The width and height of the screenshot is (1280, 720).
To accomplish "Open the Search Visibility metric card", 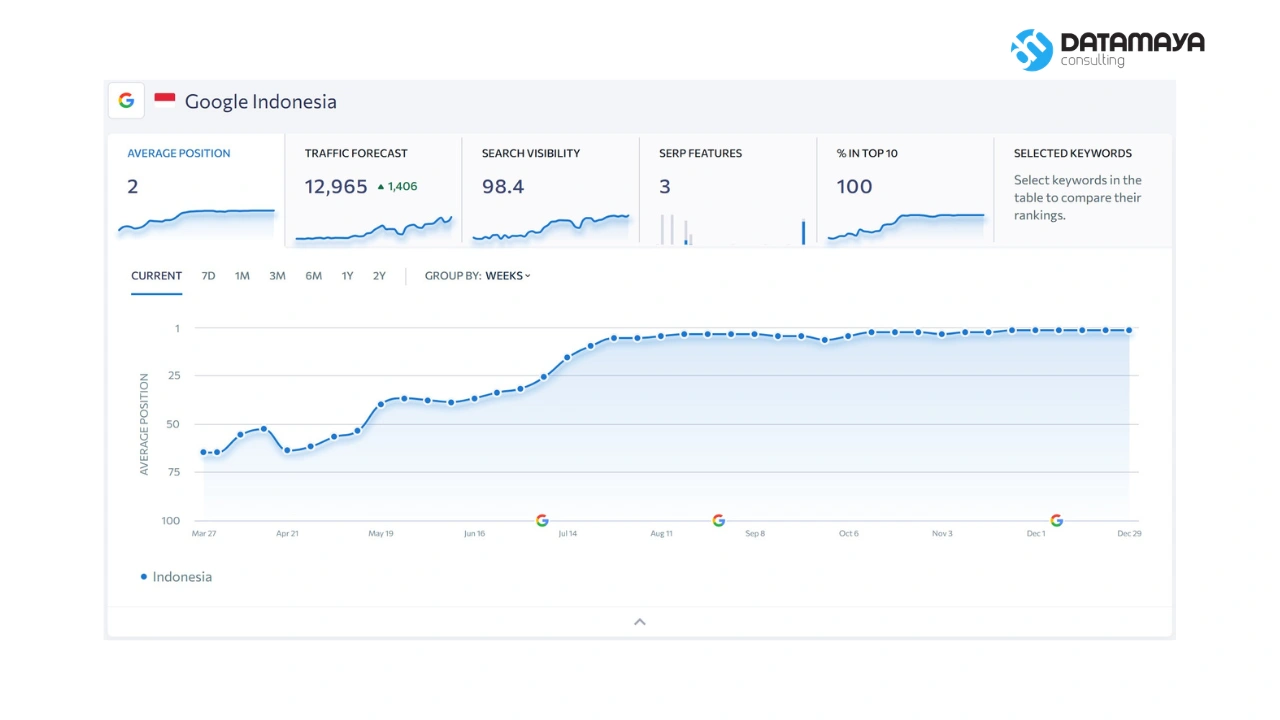I will 550,190.
